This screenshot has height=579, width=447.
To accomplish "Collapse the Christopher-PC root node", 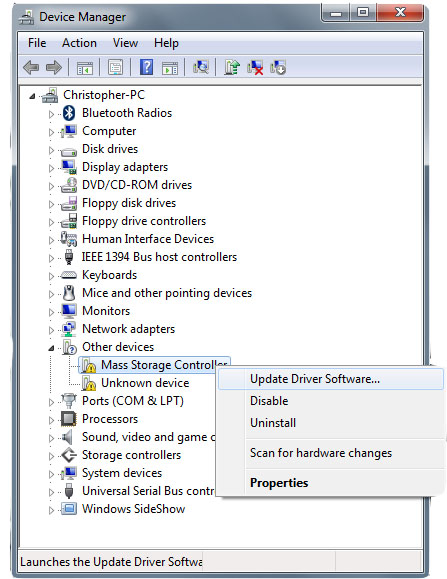I will (32, 96).
